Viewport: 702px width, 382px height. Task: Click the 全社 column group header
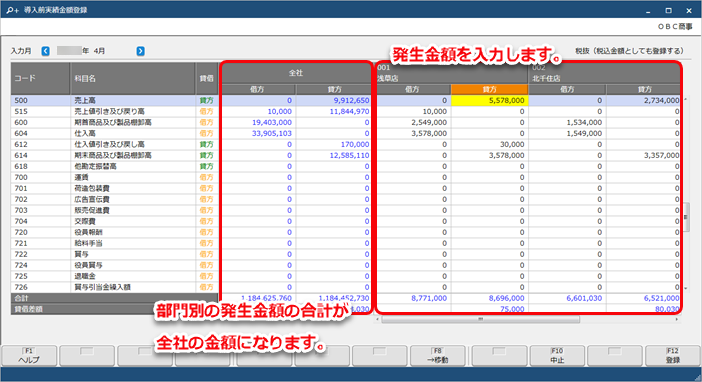tap(296, 73)
